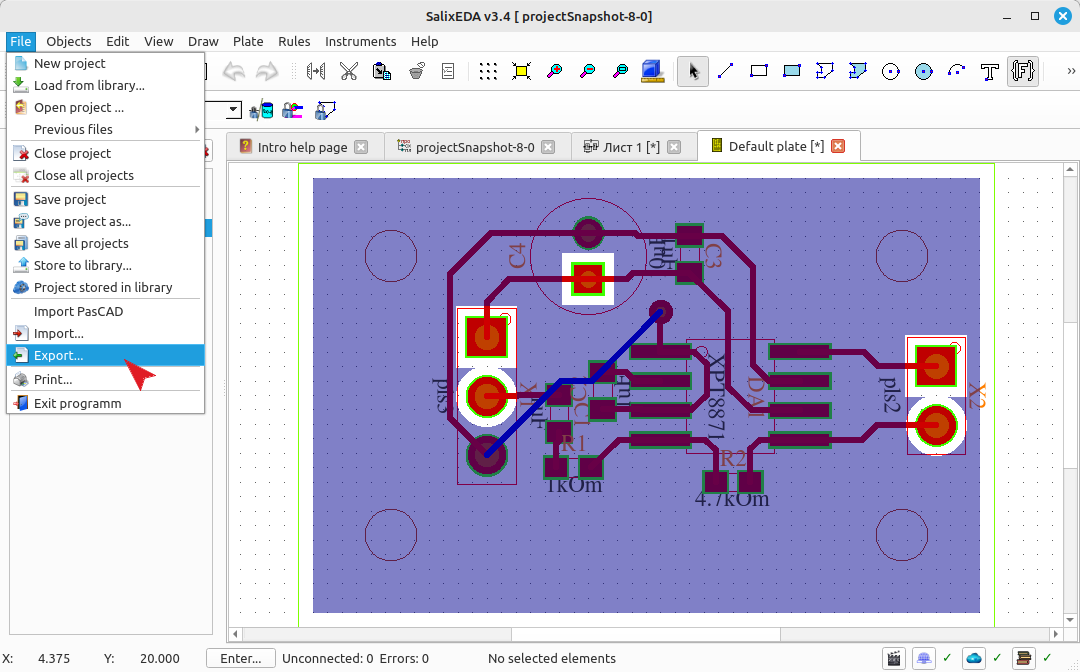The image size is (1080, 672).
Task: Choose Save project as... menu entry
Action: pos(105,222)
